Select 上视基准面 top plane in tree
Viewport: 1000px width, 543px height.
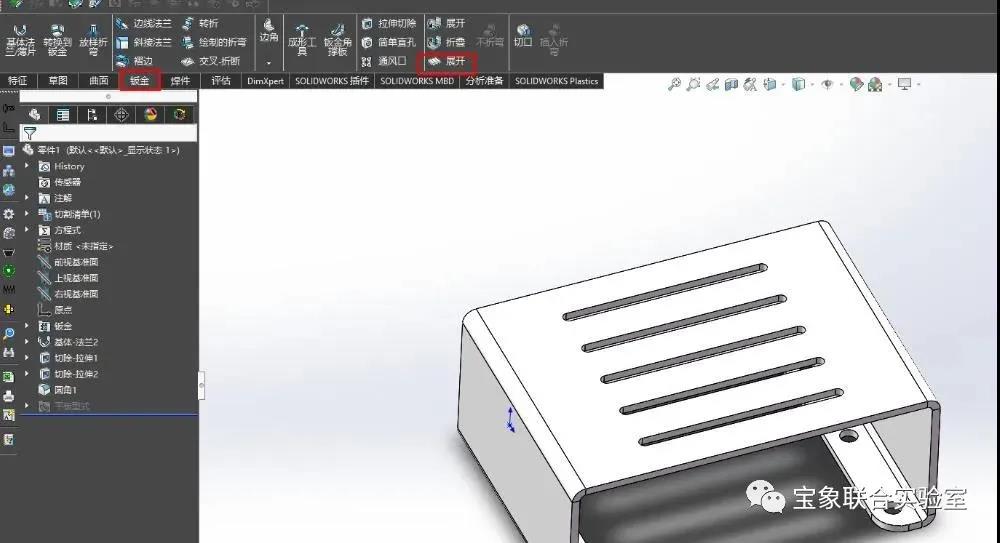(x=68, y=278)
